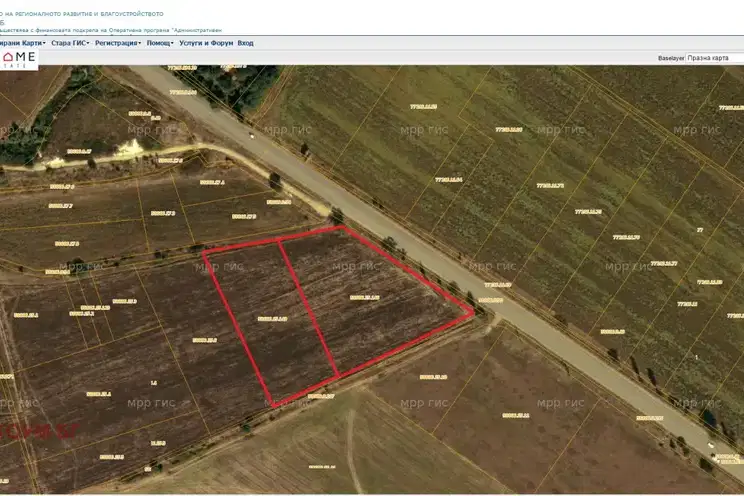Click the Baselayer label text
The image size is (744, 496).
[x=671, y=58]
